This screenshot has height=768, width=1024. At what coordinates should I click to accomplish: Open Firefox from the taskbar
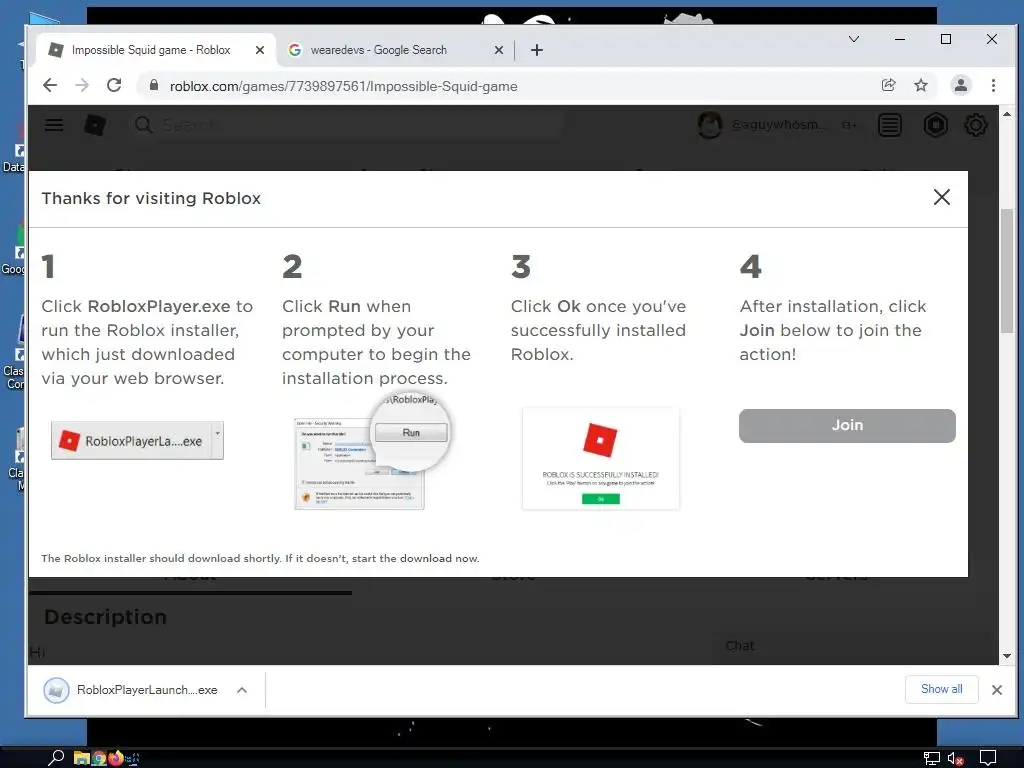tap(116, 758)
